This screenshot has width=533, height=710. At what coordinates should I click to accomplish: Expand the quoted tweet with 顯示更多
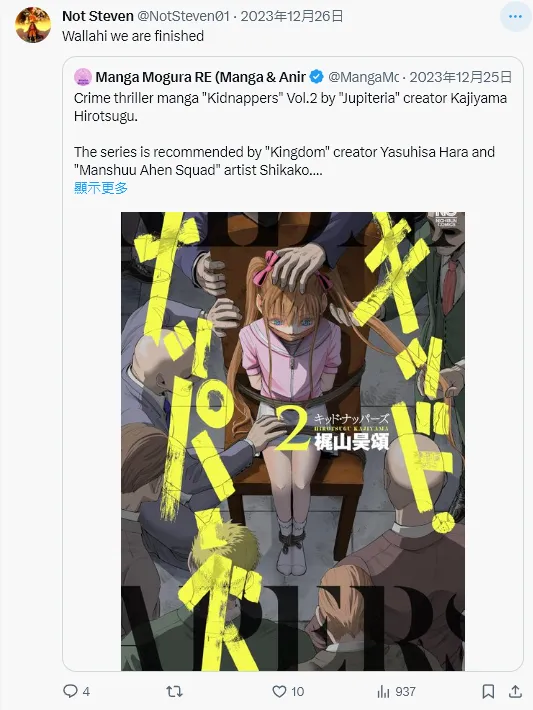coord(101,187)
